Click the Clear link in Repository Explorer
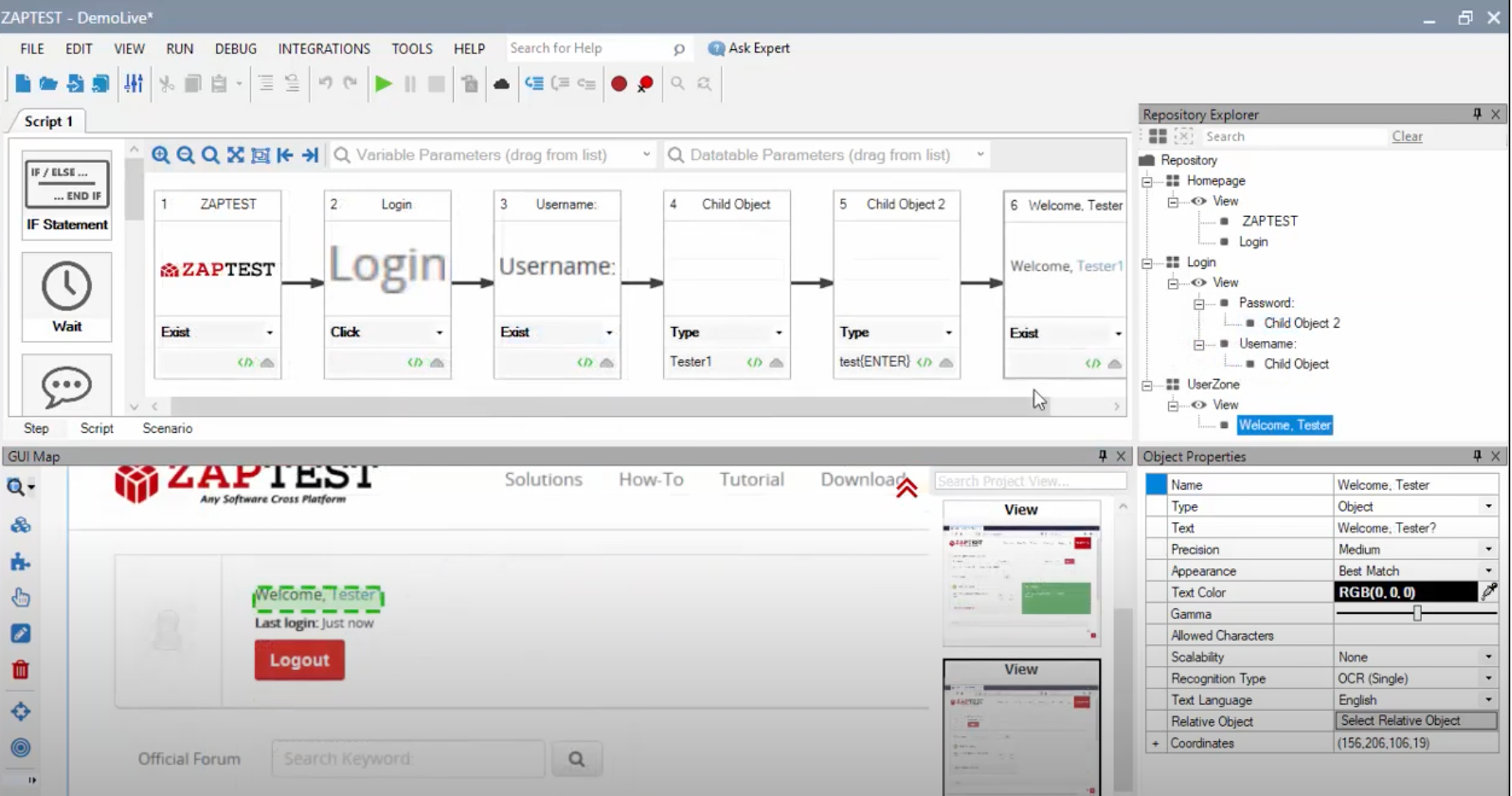This screenshot has height=796, width=1512. (x=1407, y=136)
